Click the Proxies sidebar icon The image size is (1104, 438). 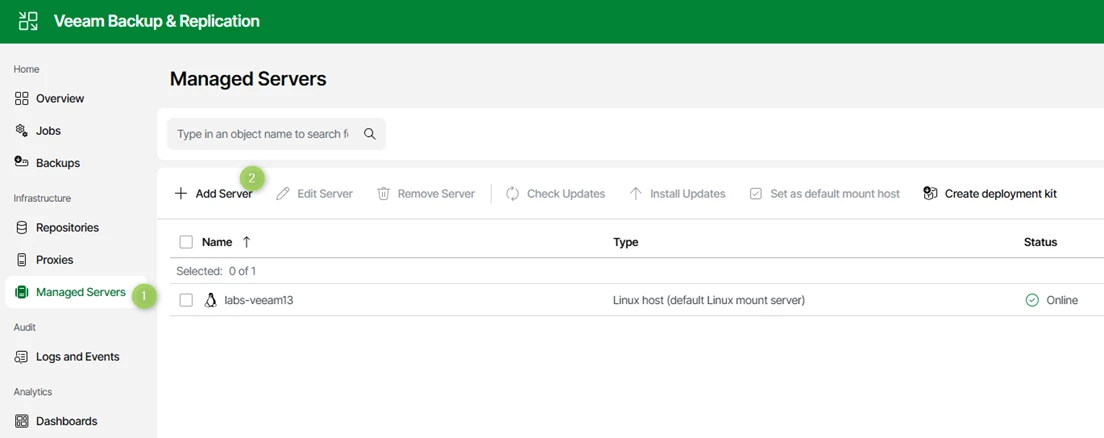[x=21, y=260]
